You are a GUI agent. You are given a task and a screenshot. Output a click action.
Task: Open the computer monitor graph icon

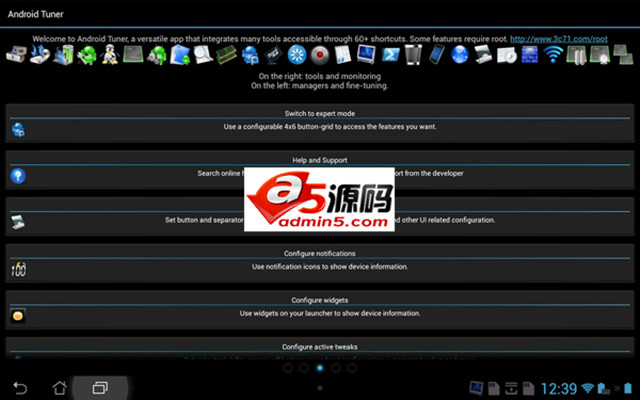tap(366, 55)
